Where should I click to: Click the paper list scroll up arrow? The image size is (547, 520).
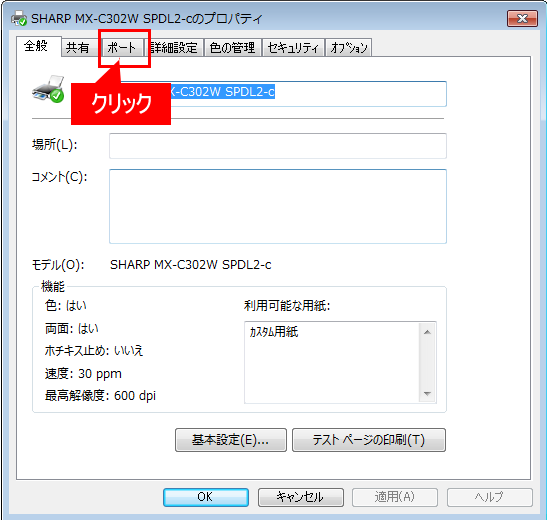[x=427, y=332]
